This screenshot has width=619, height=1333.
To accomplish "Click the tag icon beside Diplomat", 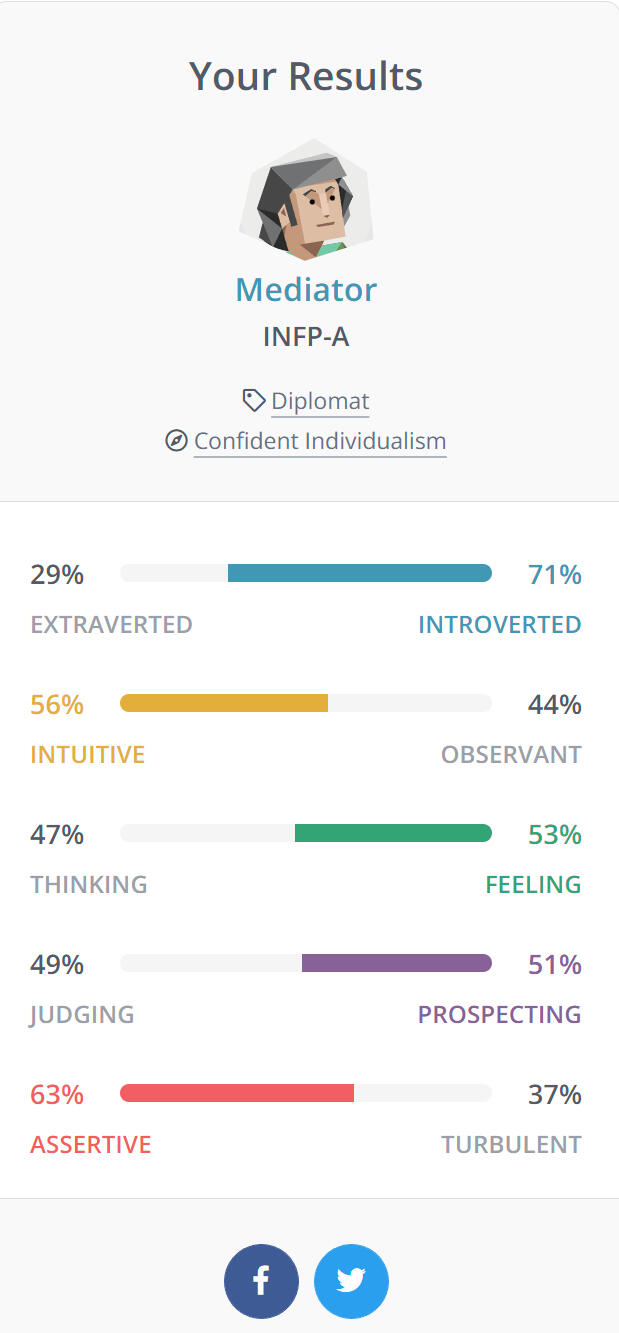I will (254, 401).
